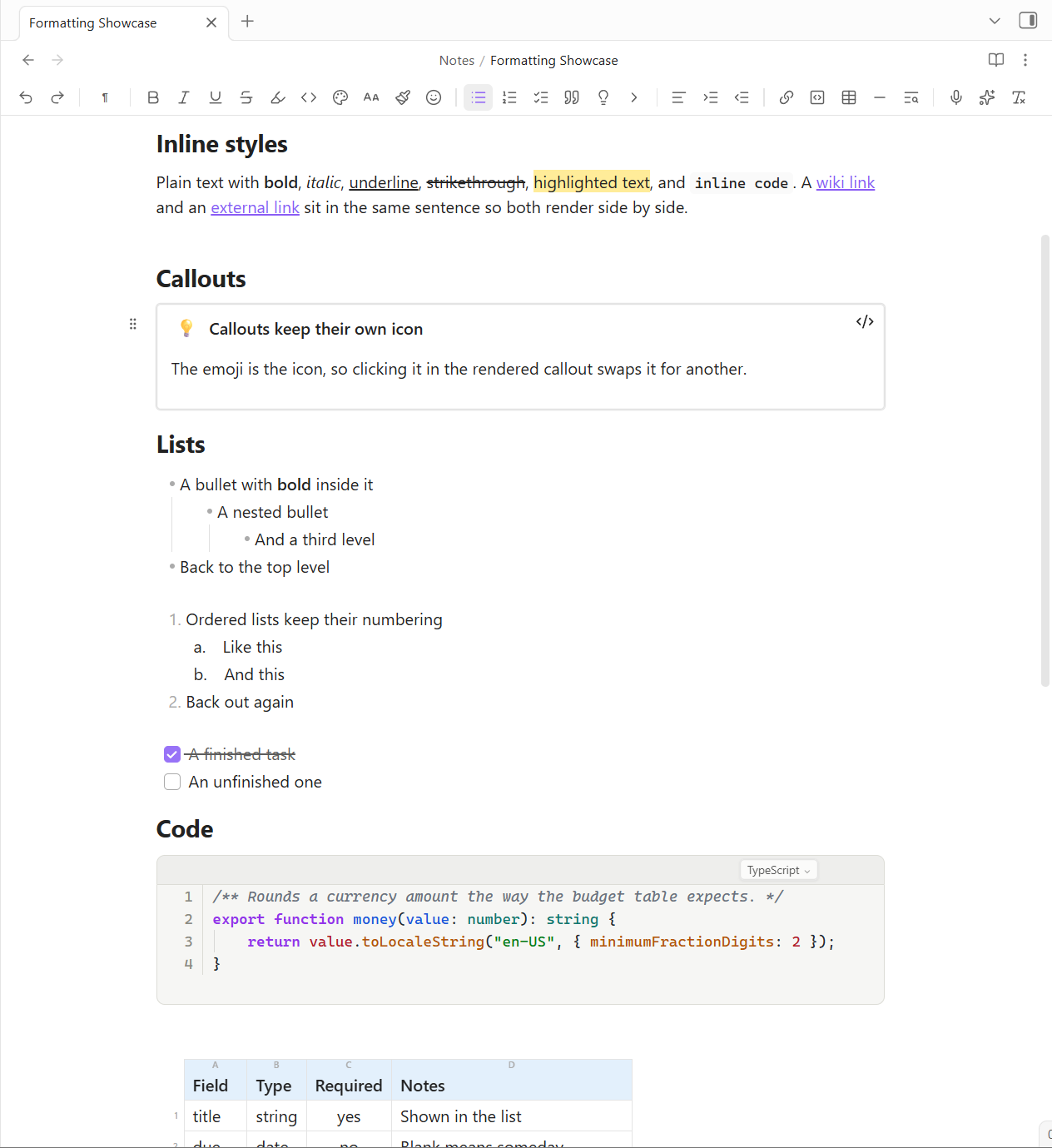Start voice dictation with microphone
Image resolution: width=1052 pixels, height=1148 pixels.
956,97
